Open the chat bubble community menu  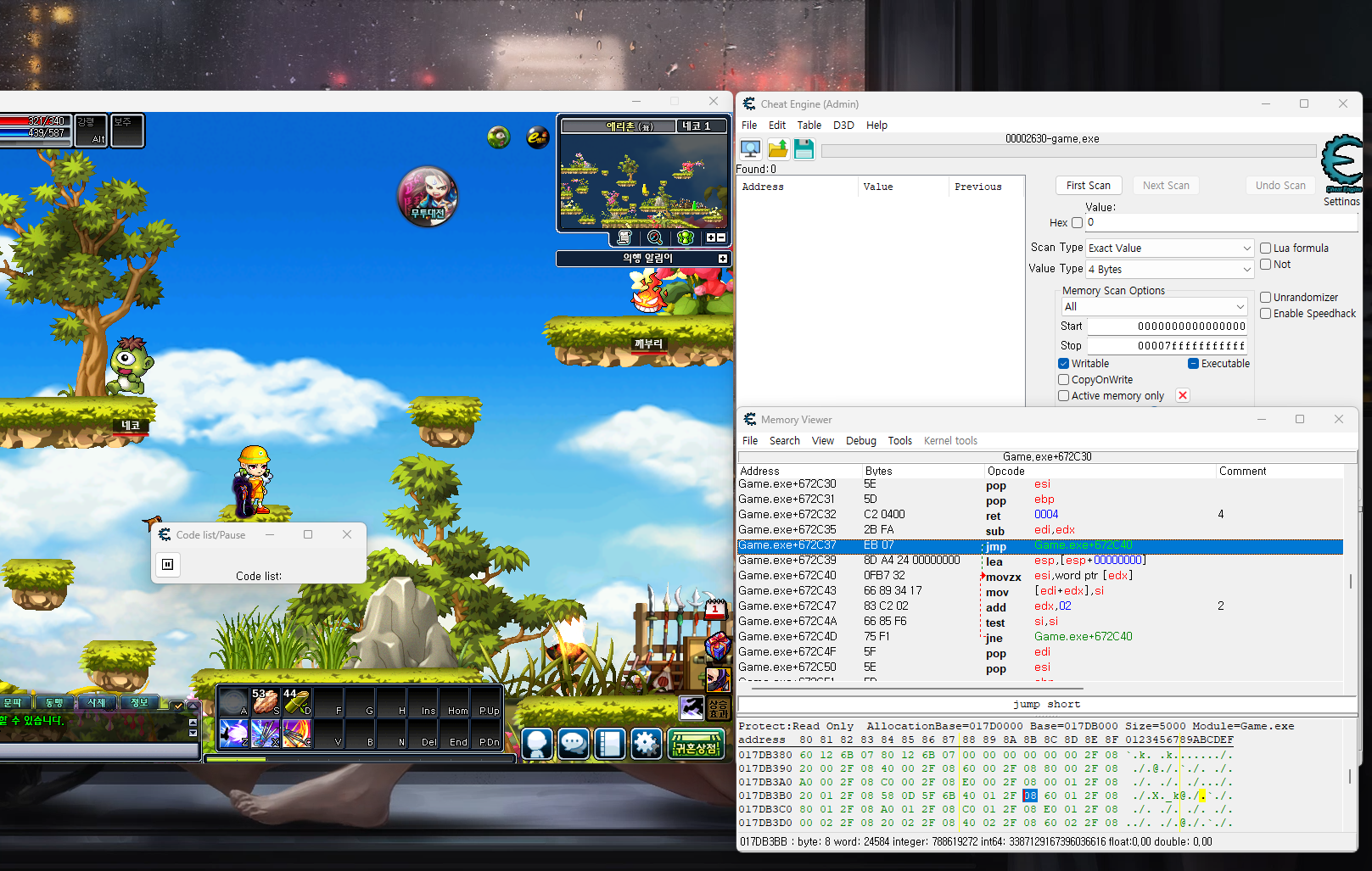pyautogui.click(x=574, y=744)
